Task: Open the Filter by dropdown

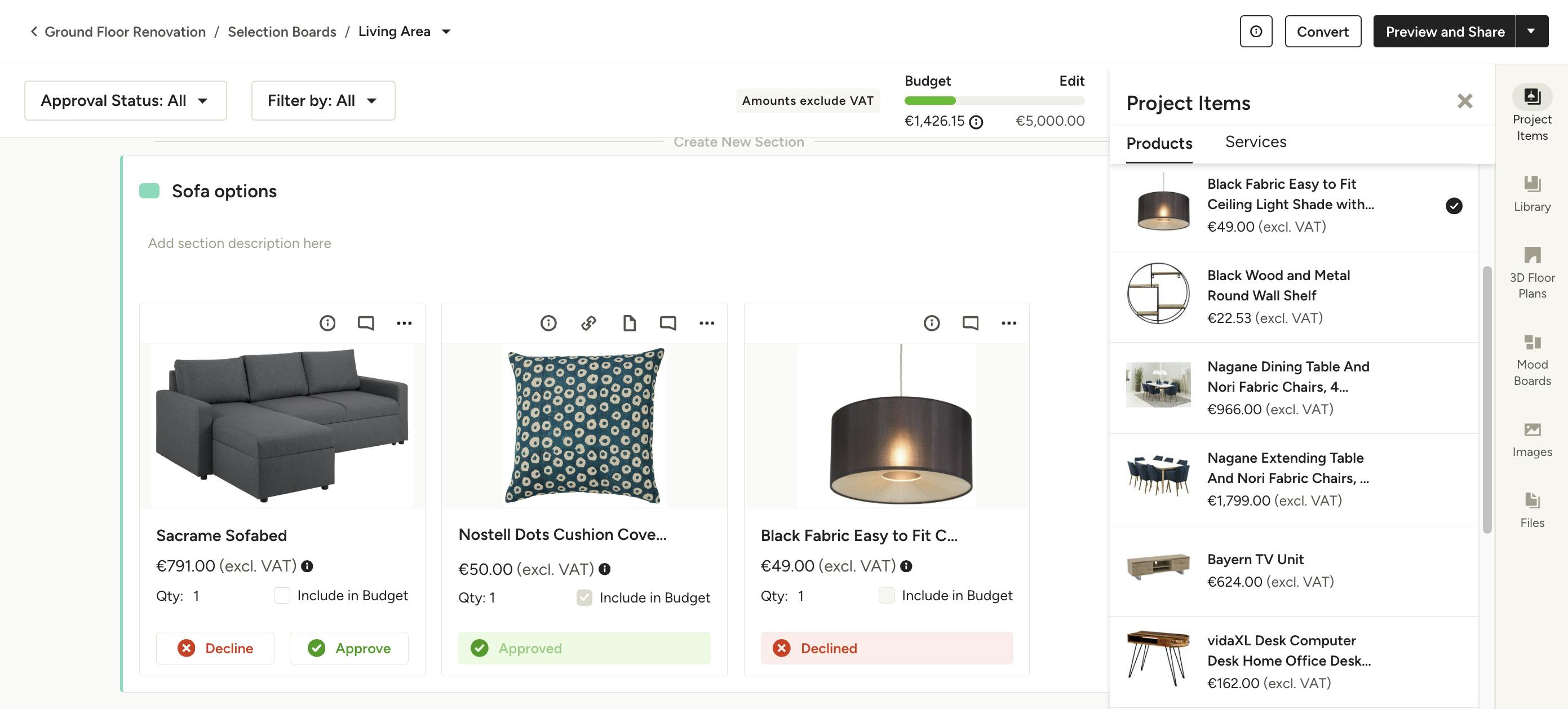Action: (322, 100)
